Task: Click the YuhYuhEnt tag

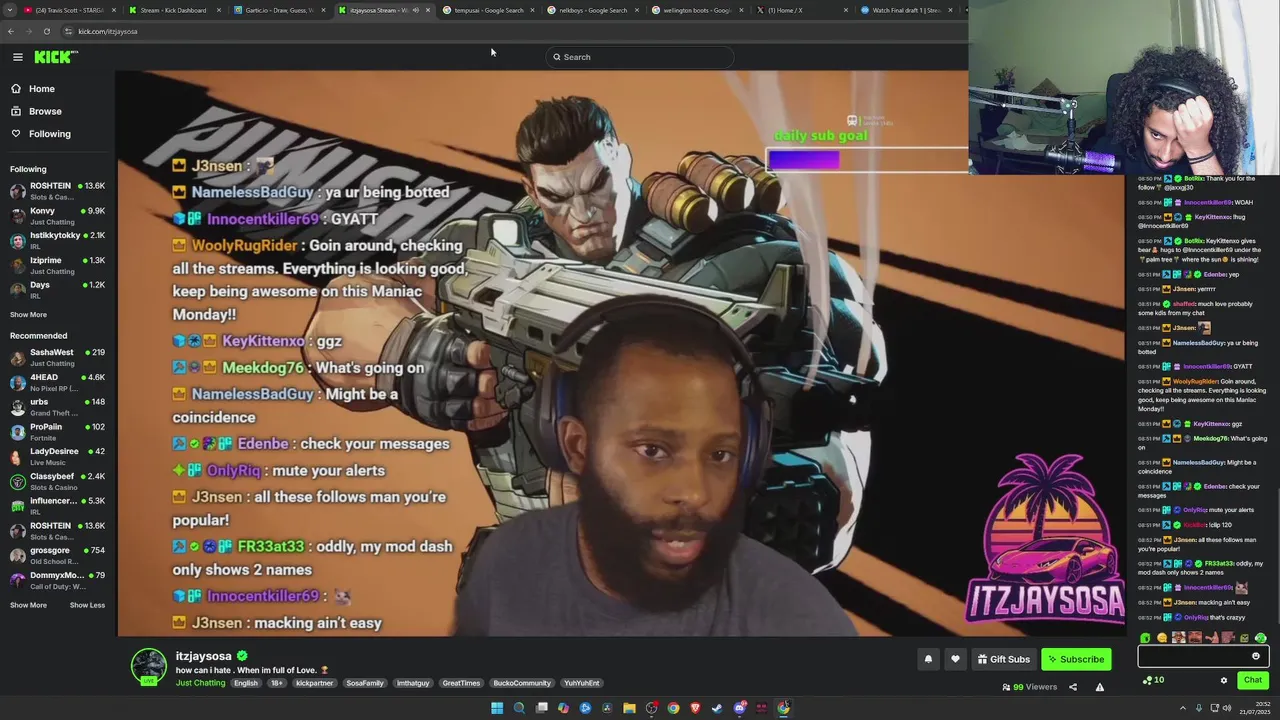Action: (581, 683)
